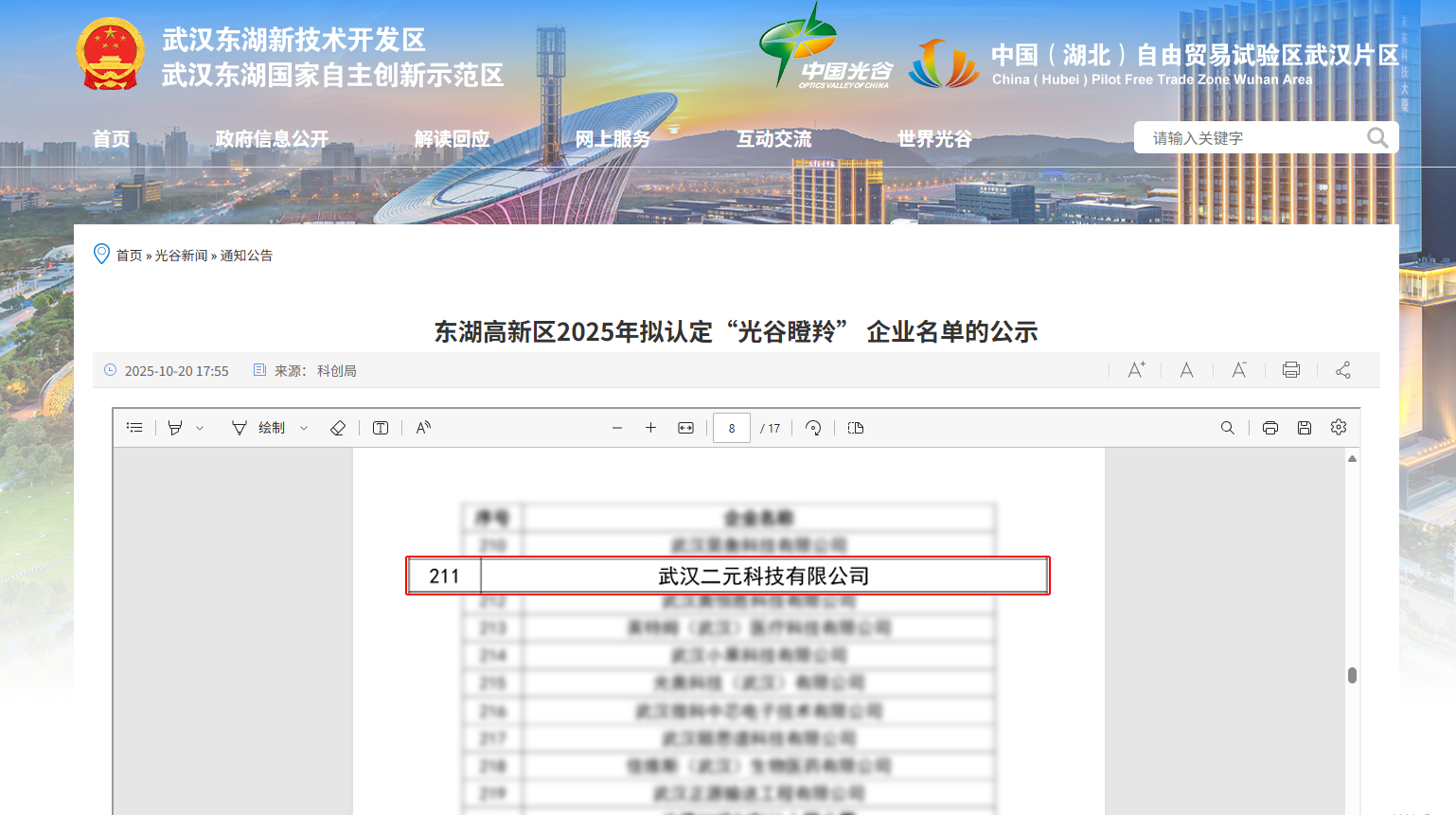Screen dimensions: 1456x815
Task: Toggle fit-to-width view in PDF toolbar
Action: click(685, 428)
